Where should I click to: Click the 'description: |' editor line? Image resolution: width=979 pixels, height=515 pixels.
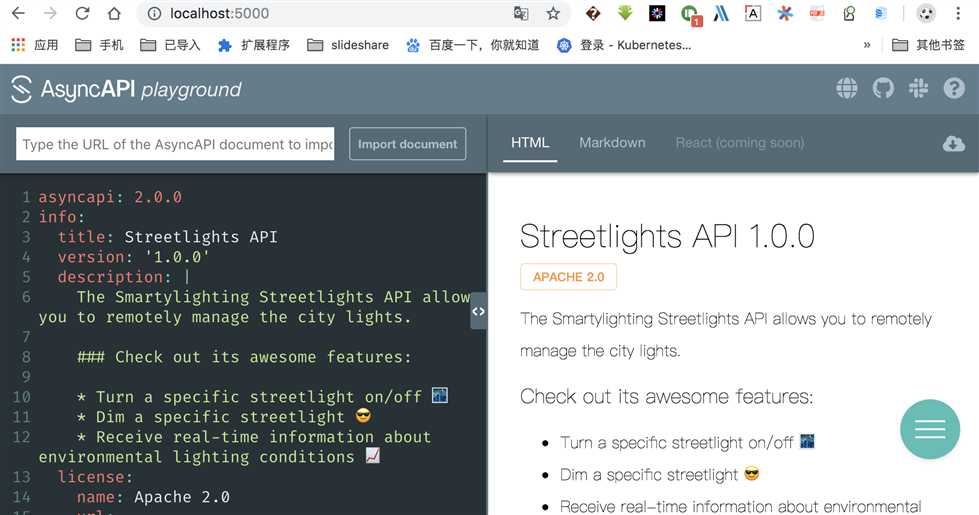(x=124, y=277)
